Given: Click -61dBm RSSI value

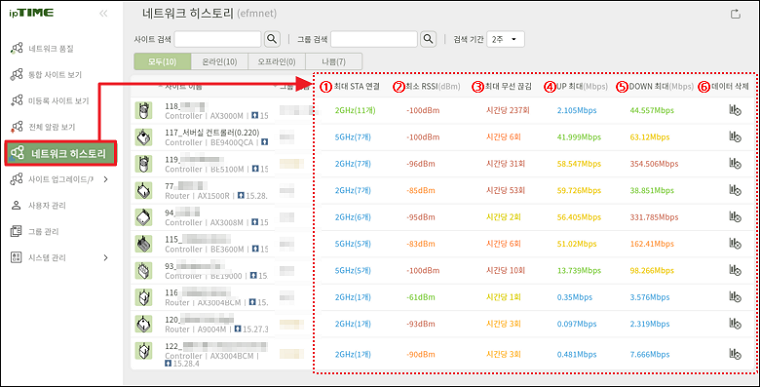Looking at the screenshot, I should [x=420, y=297].
